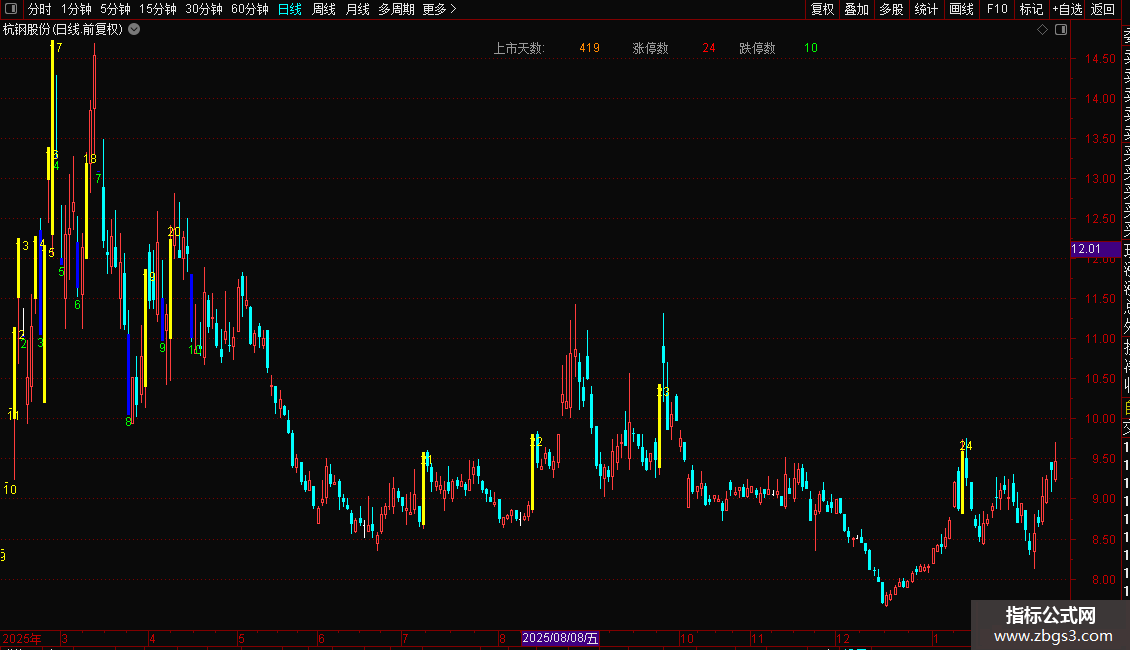Click the 14.50 price axis label
The image size is (1130, 650).
point(1100,58)
